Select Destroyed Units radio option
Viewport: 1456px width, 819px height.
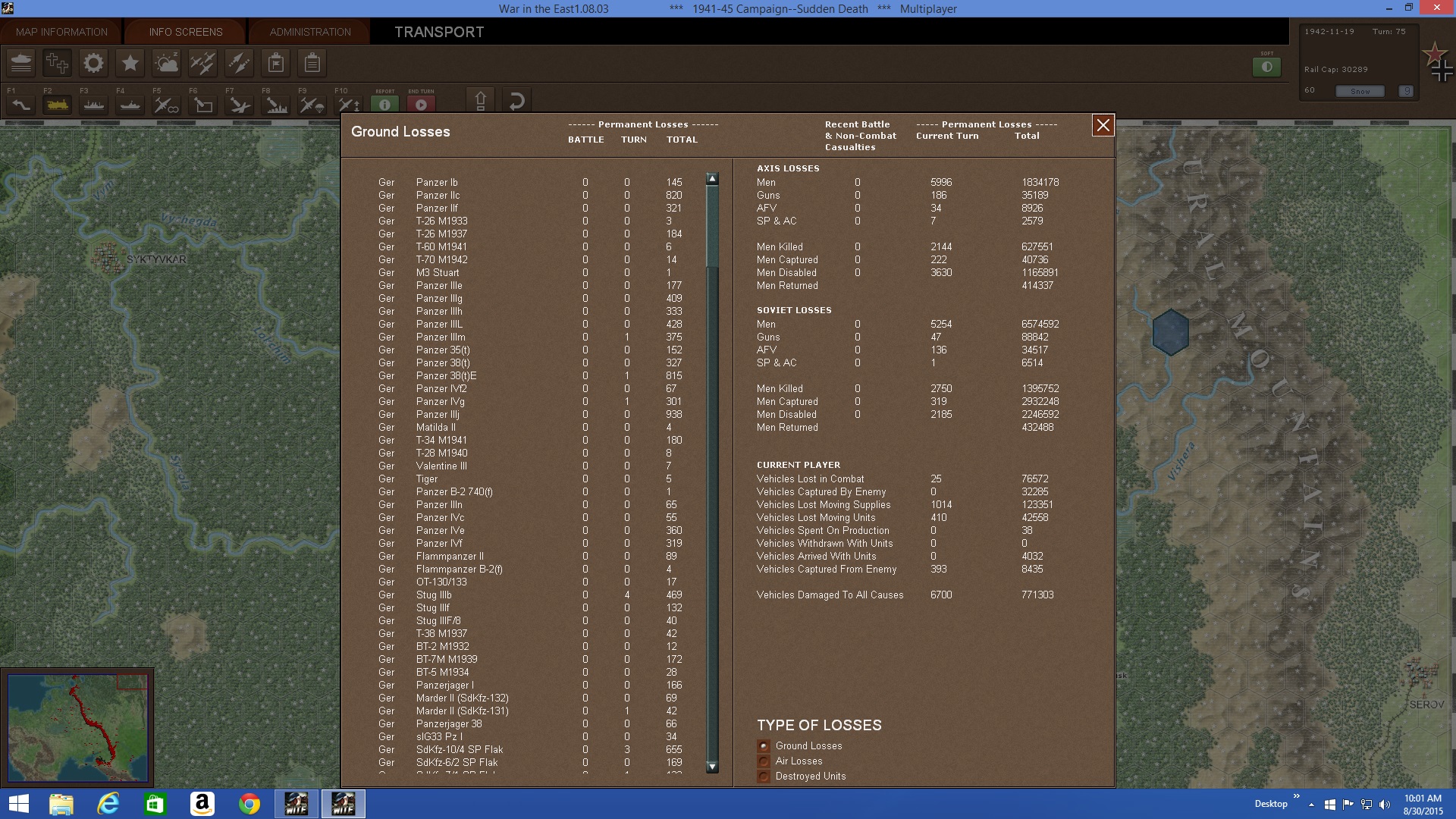(764, 776)
